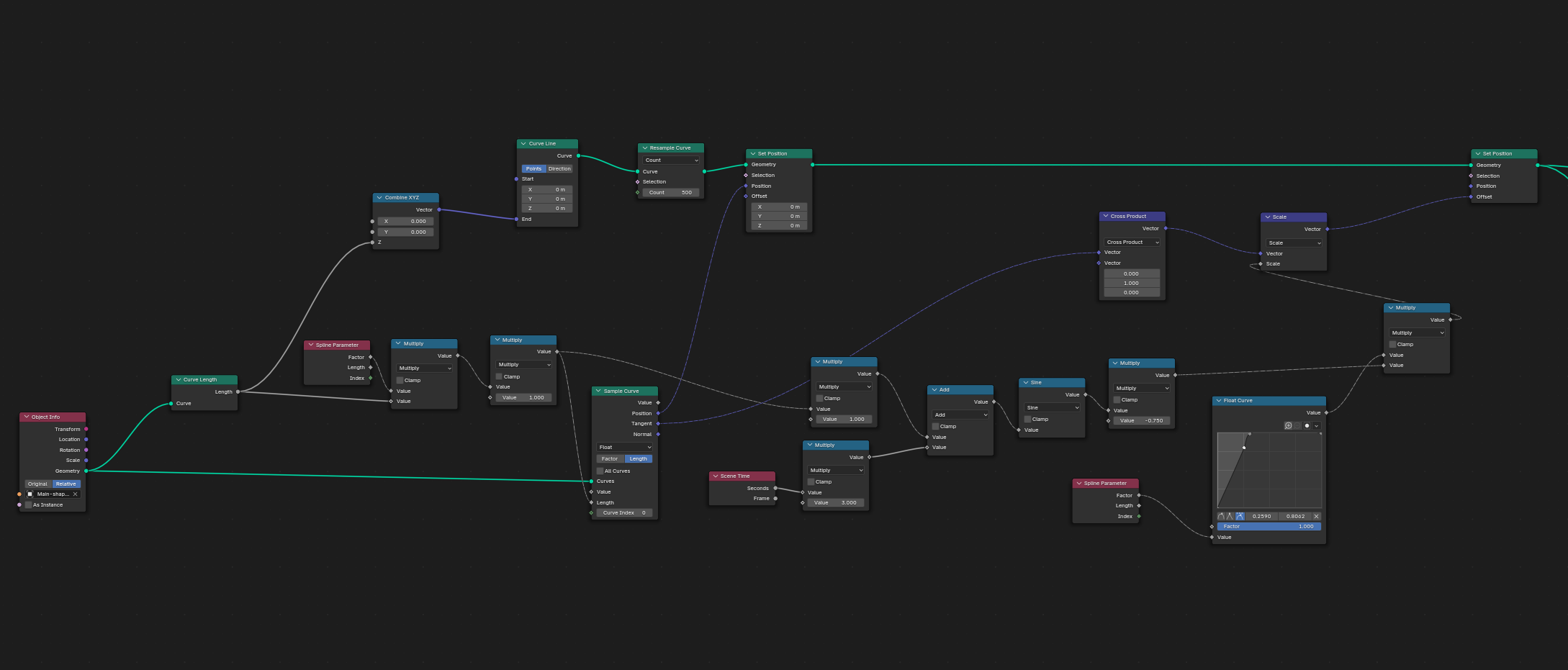The image size is (1568, 670).
Task: Set Float Curve handle type to Vector
Action: click(1230, 516)
